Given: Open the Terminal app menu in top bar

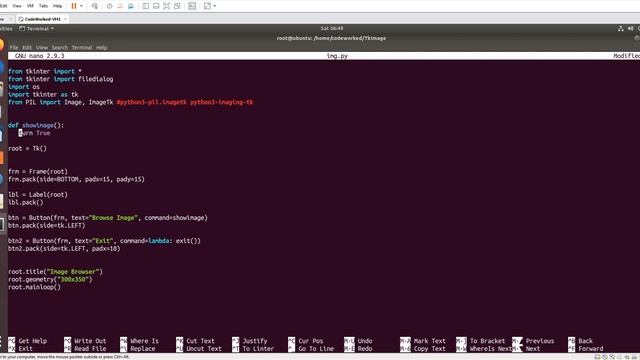Looking at the screenshot, I should pos(36,29).
